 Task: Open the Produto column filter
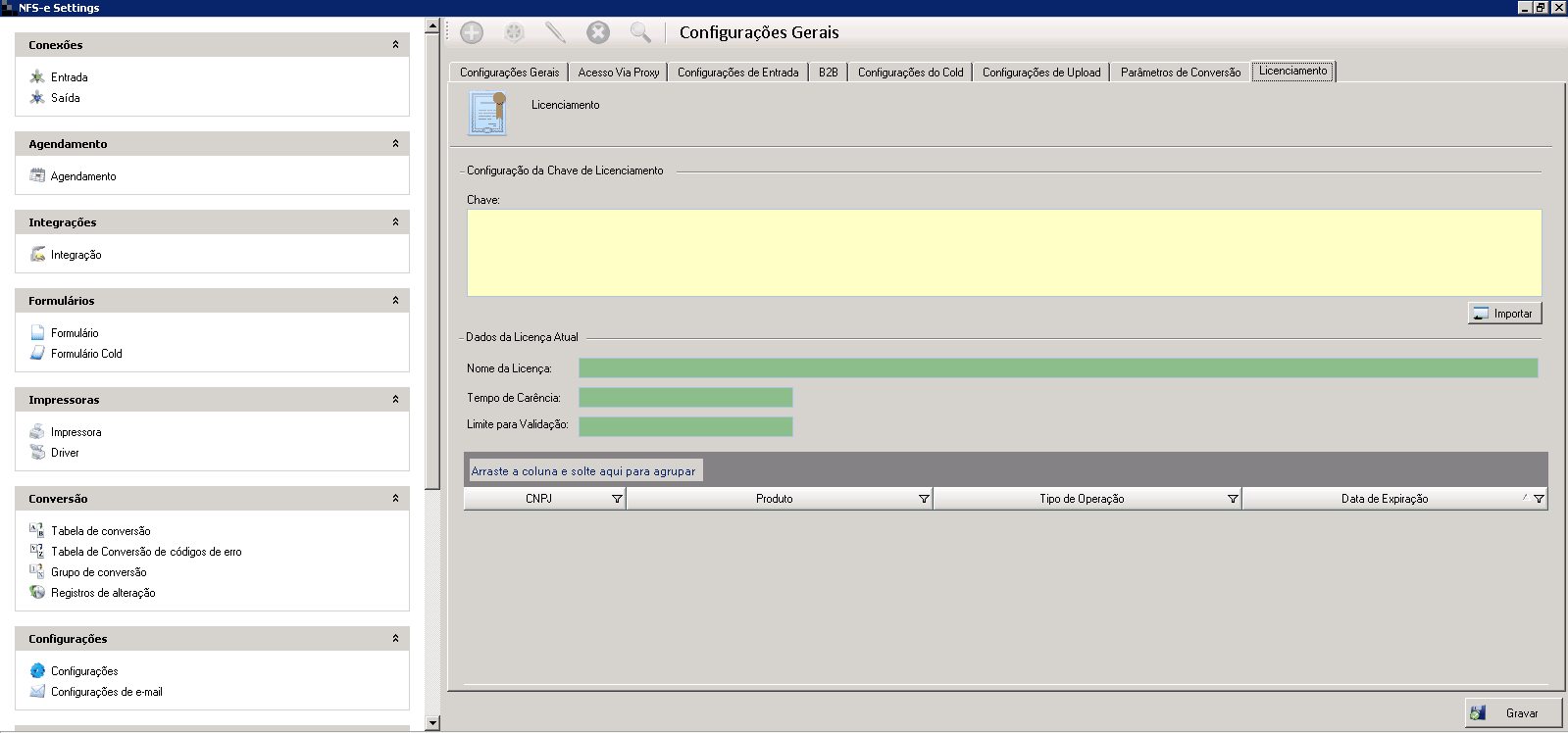924,499
